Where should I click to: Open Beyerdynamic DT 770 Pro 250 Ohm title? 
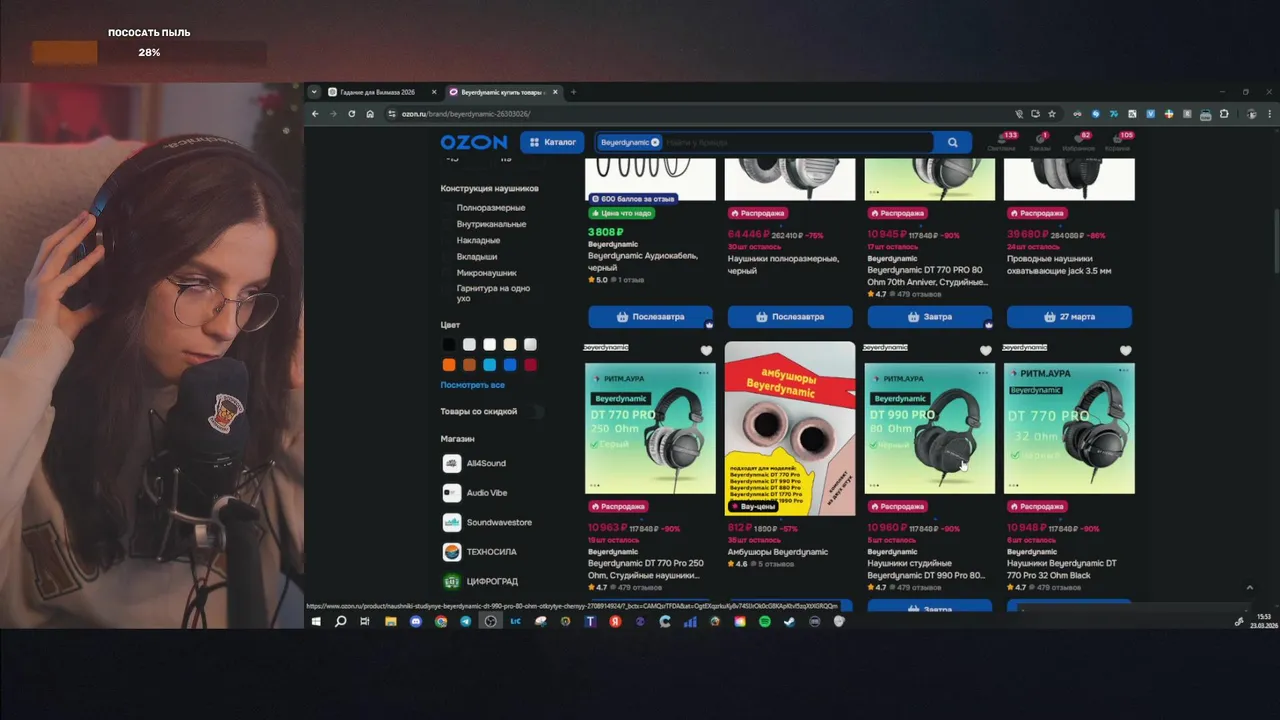pos(646,569)
